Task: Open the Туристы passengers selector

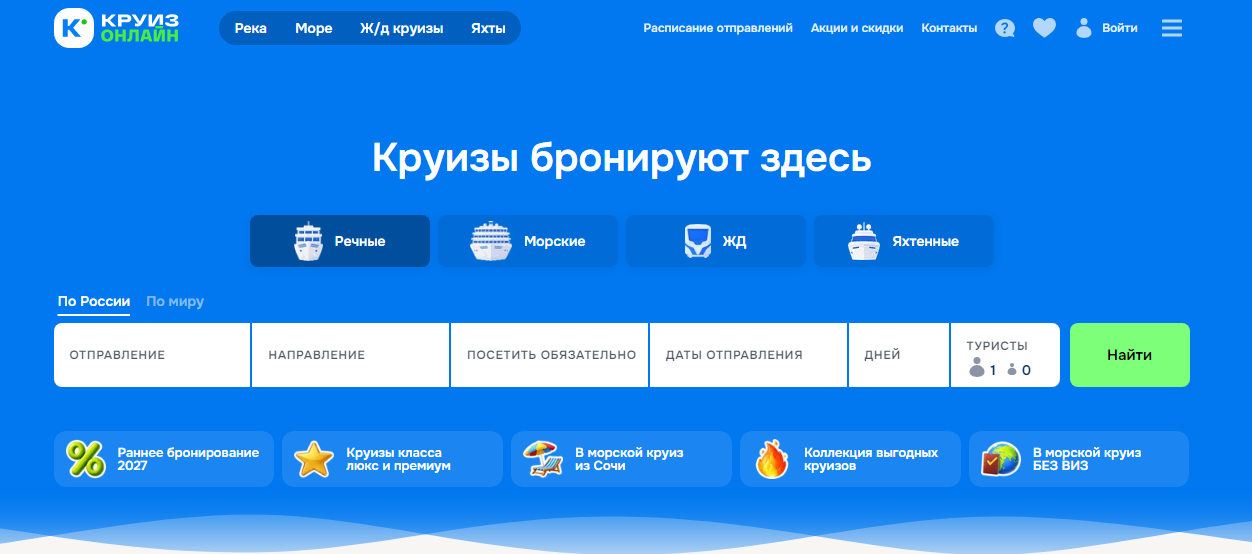Action: [1005, 355]
